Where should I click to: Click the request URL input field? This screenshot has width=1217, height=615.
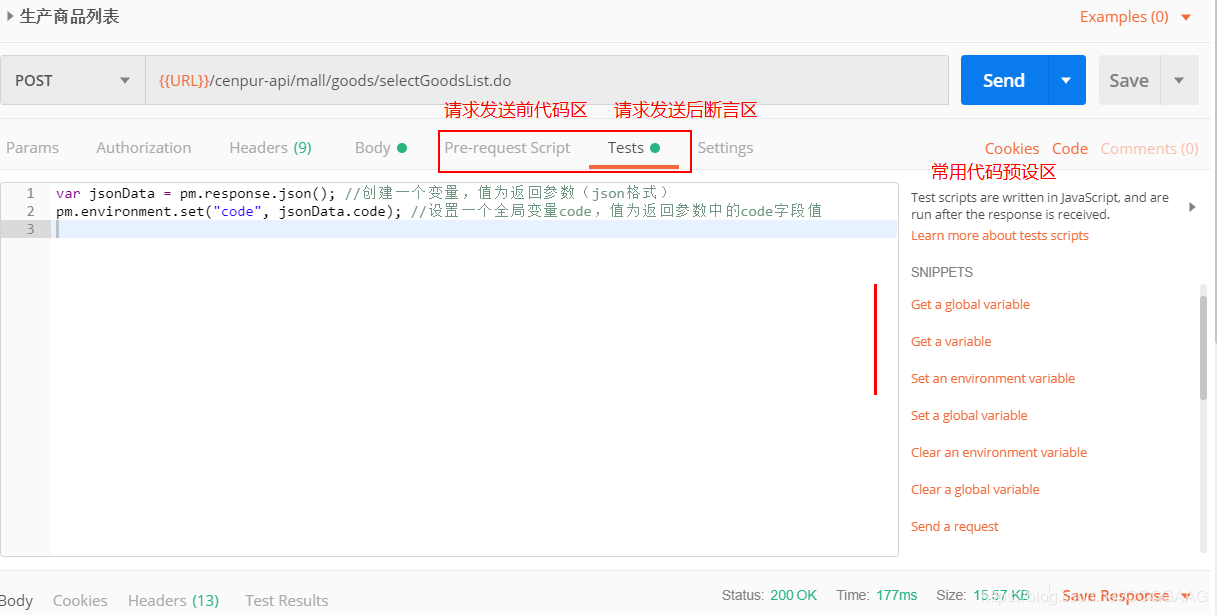click(x=547, y=80)
